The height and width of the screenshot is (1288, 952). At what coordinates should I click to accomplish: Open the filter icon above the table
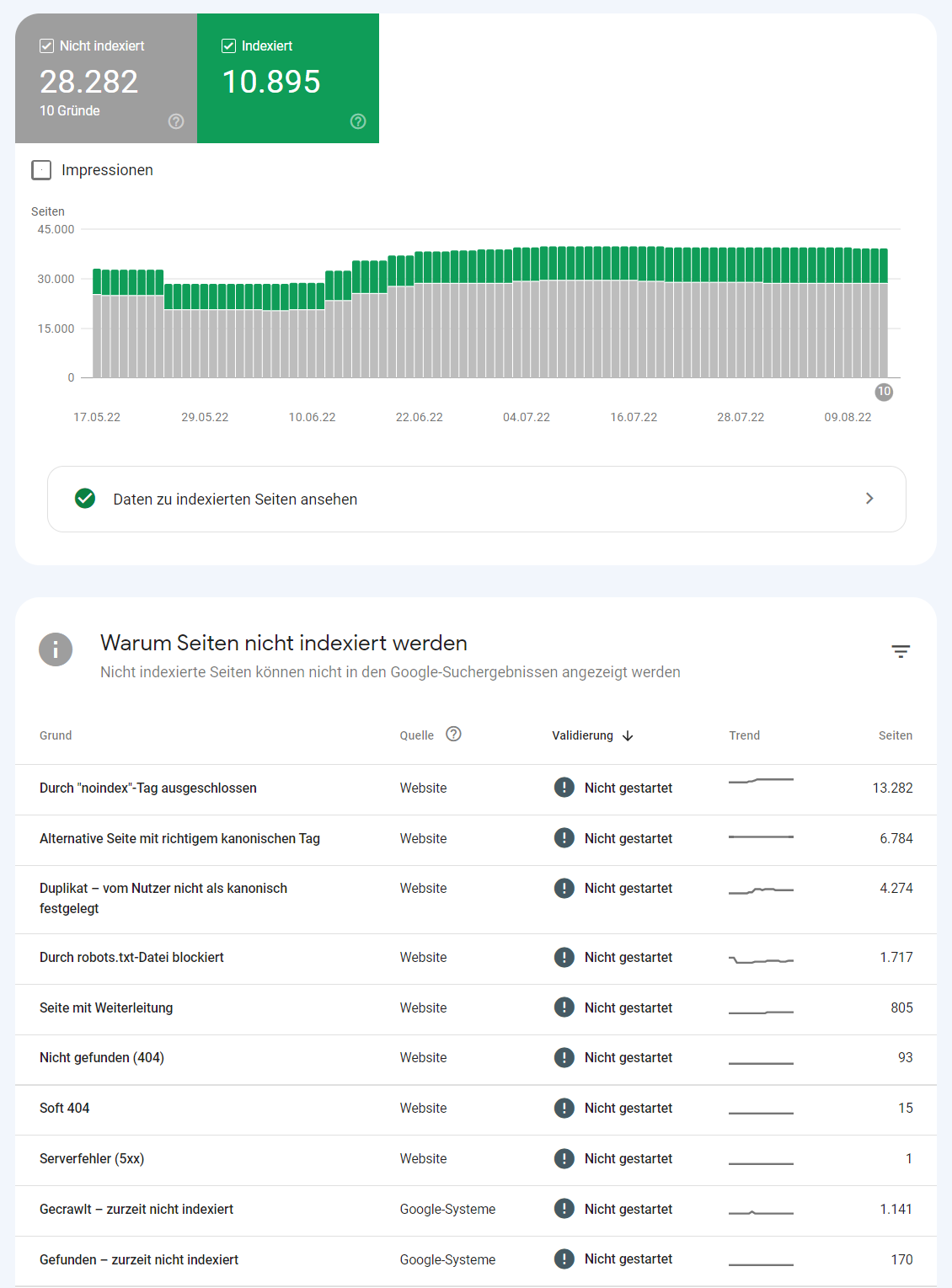901,651
